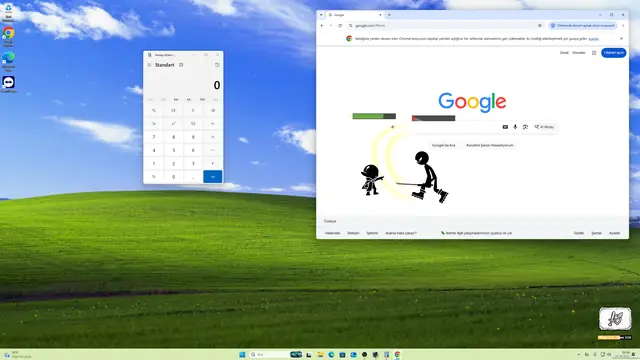The width and height of the screenshot is (640, 360).
Task: Open Chrome three-dot menu
Action: point(623,25)
